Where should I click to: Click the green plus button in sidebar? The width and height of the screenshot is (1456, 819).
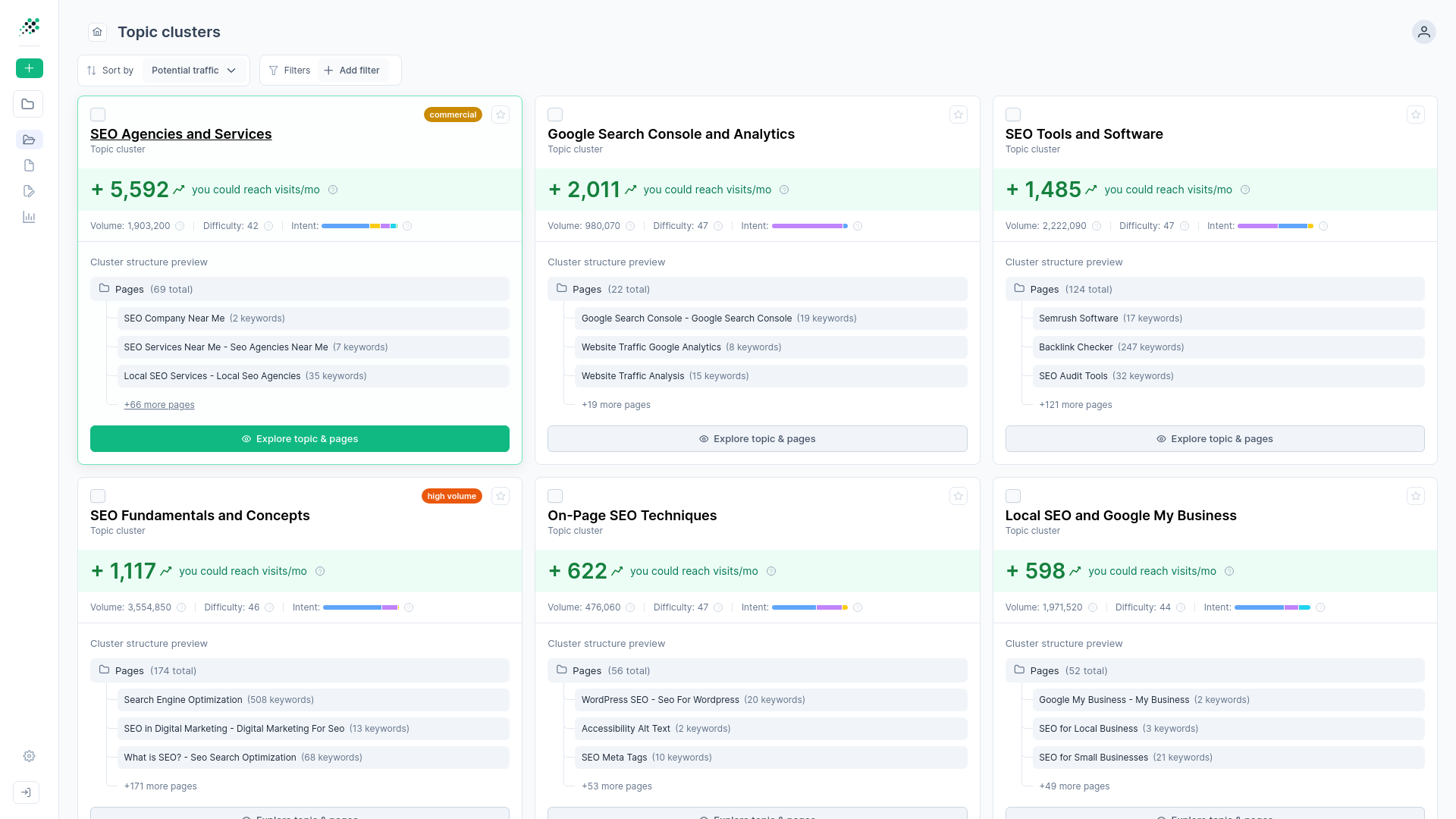(x=29, y=68)
